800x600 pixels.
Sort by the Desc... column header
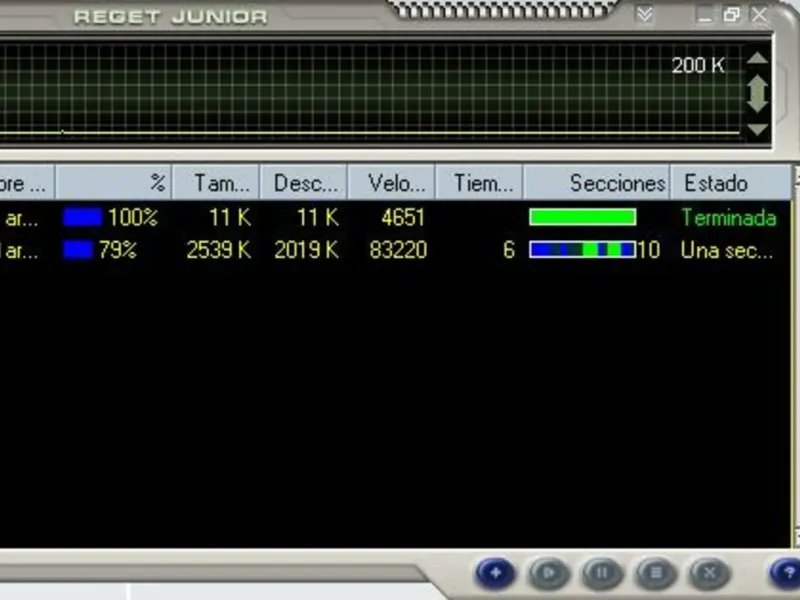(x=304, y=182)
